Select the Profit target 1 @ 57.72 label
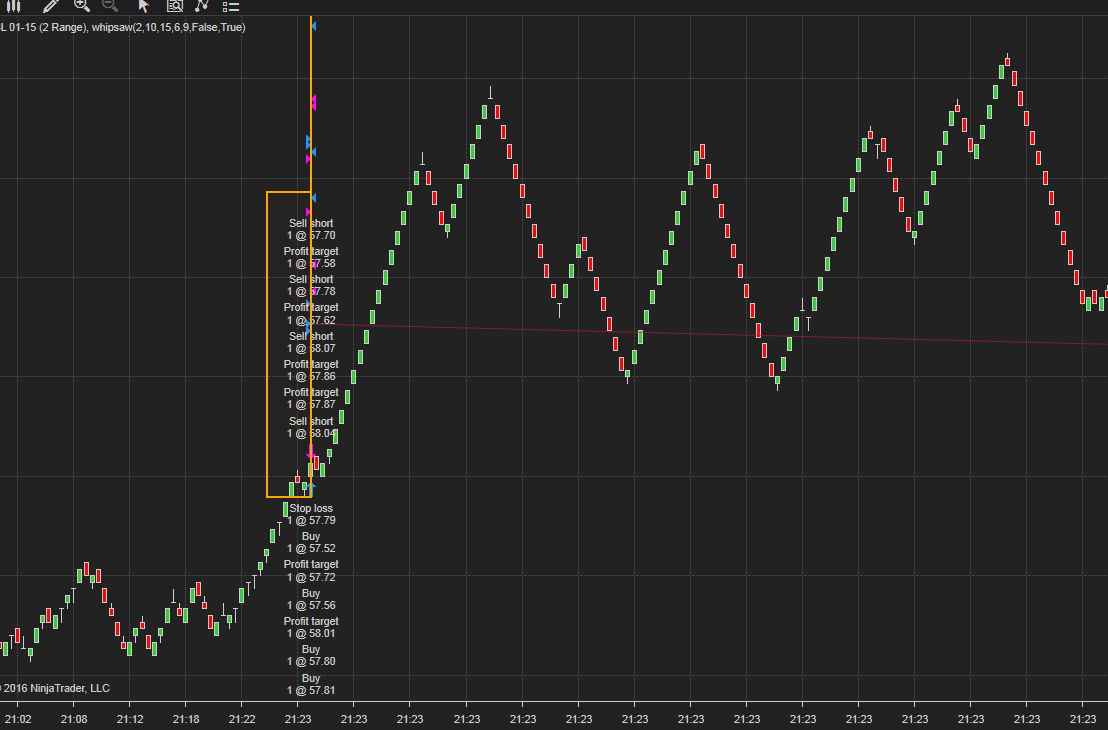1108x730 pixels. (x=311, y=570)
